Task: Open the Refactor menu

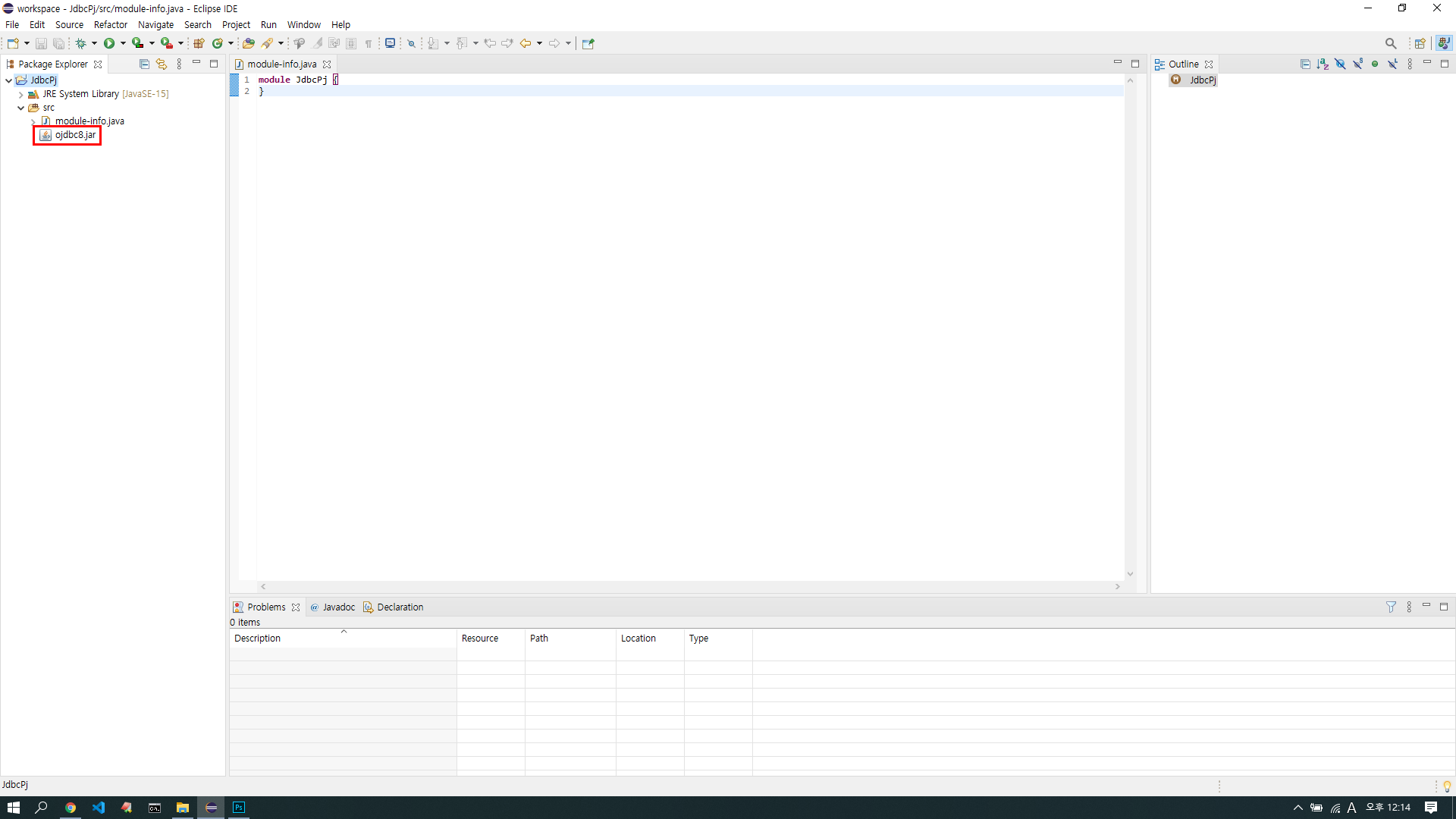Action: tap(110, 24)
